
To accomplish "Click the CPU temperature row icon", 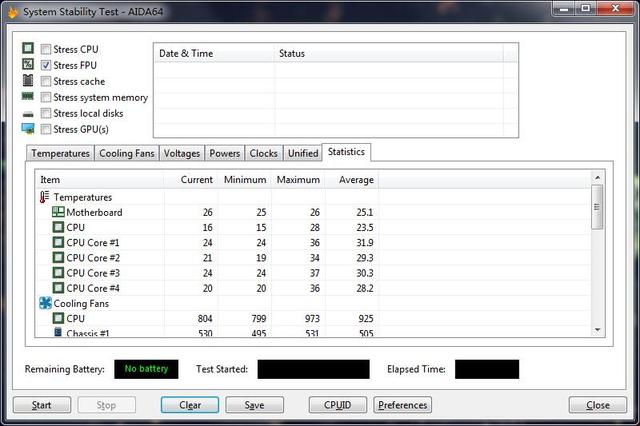I will [x=58, y=227].
